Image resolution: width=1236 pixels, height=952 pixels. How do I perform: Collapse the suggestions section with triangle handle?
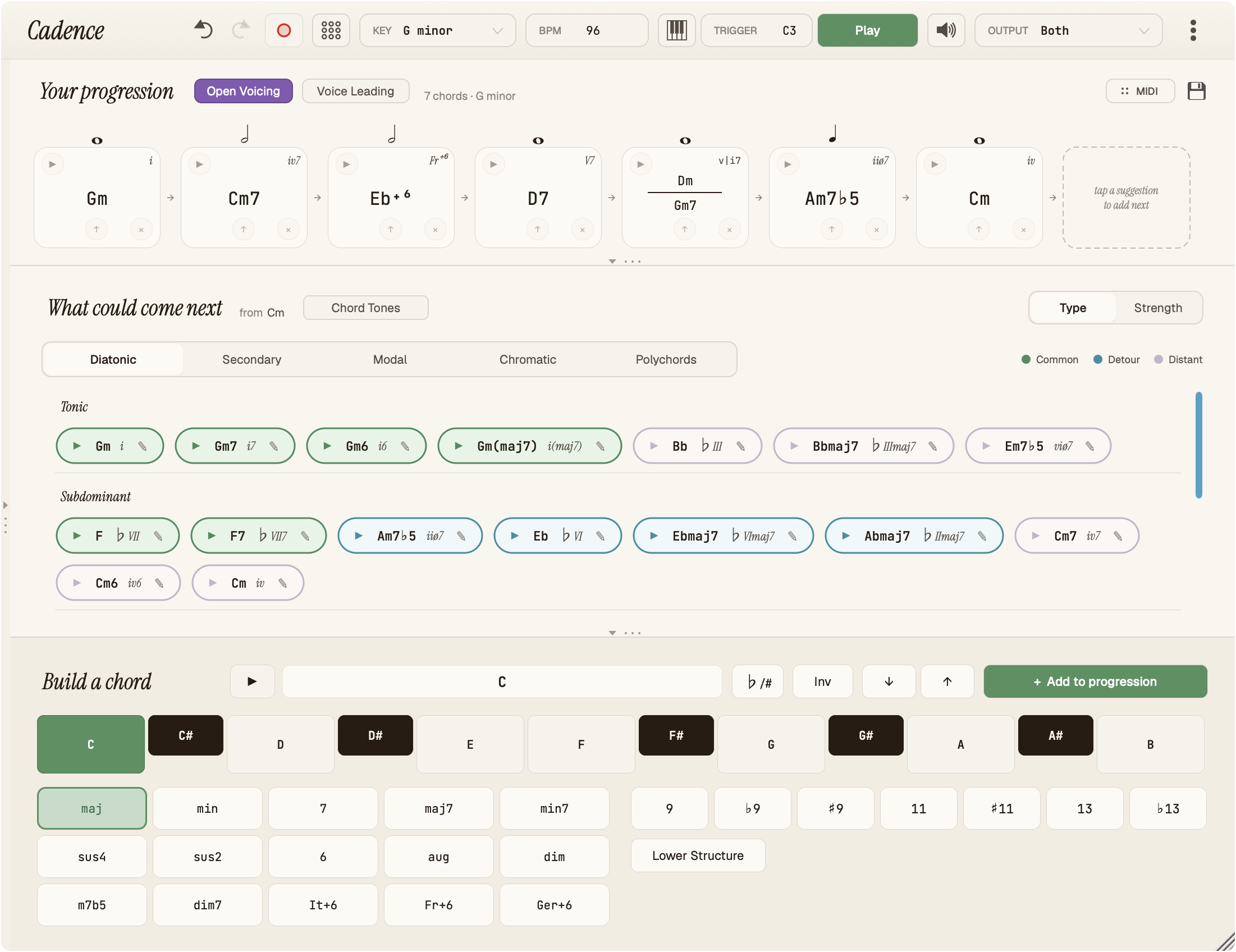pos(612,633)
